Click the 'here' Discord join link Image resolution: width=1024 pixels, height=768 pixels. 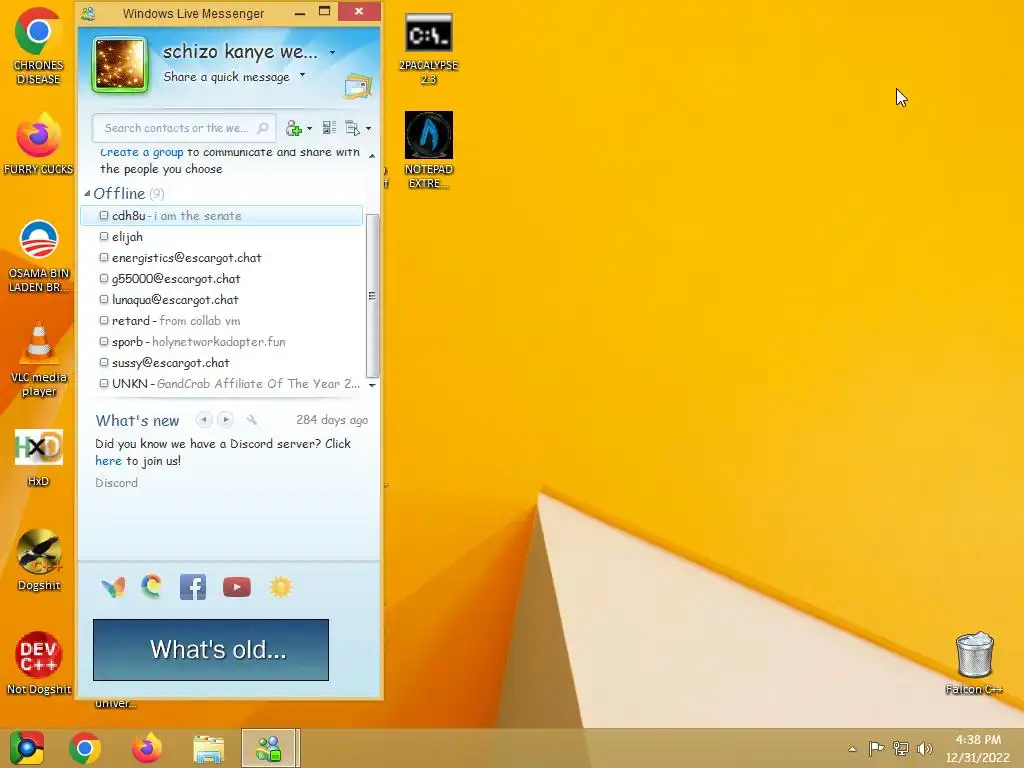[108, 461]
